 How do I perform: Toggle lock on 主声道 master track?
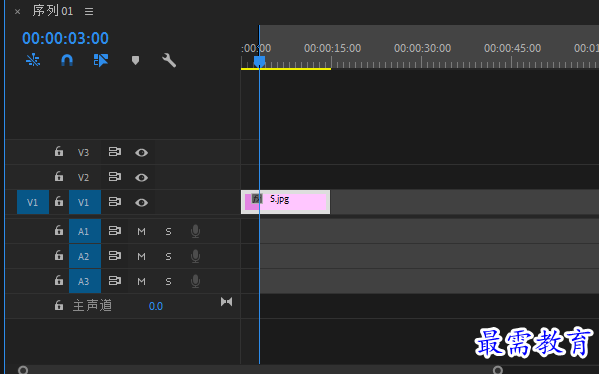point(58,305)
